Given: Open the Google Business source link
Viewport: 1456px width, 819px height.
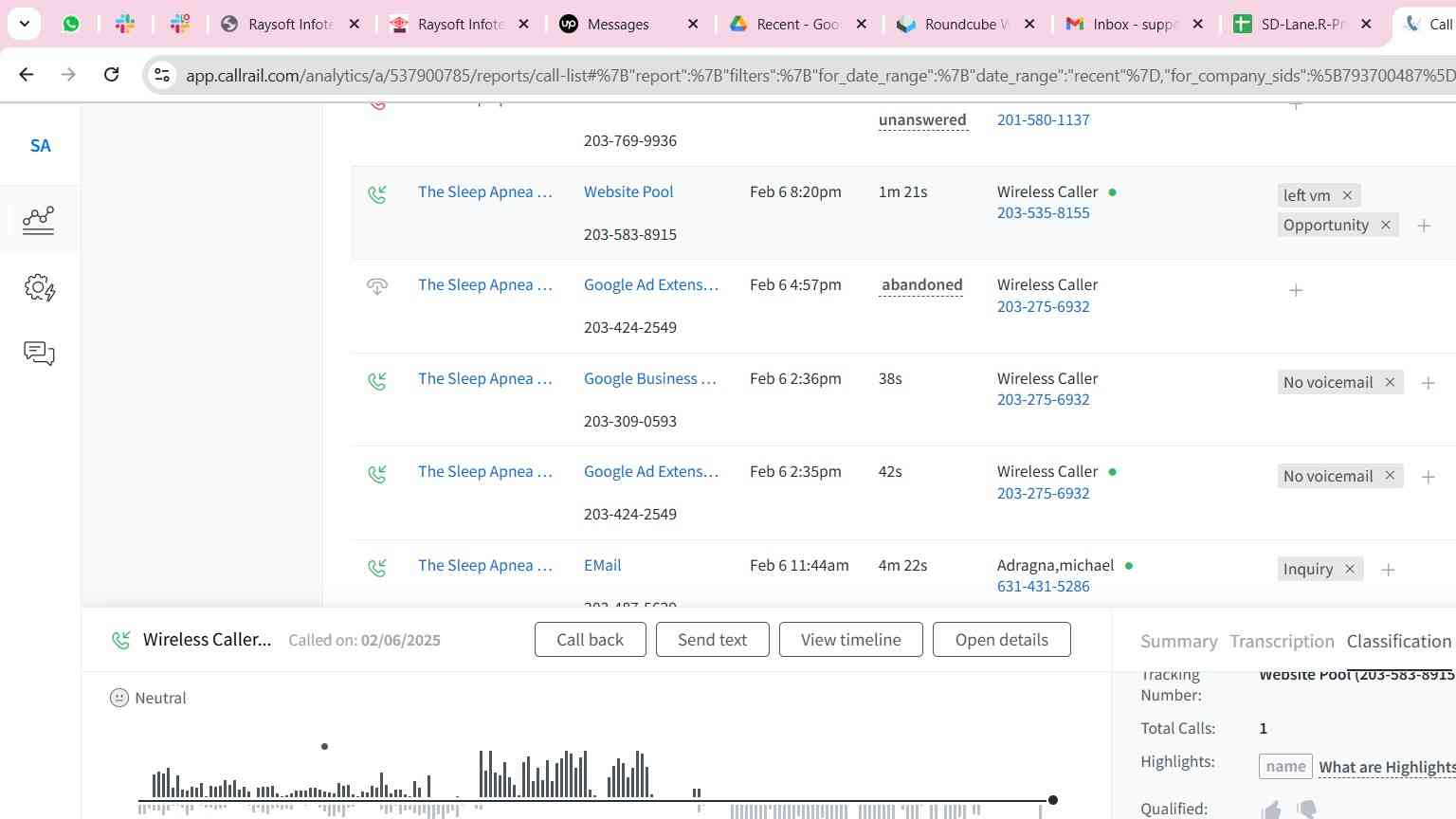Looking at the screenshot, I should [x=650, y=378].
